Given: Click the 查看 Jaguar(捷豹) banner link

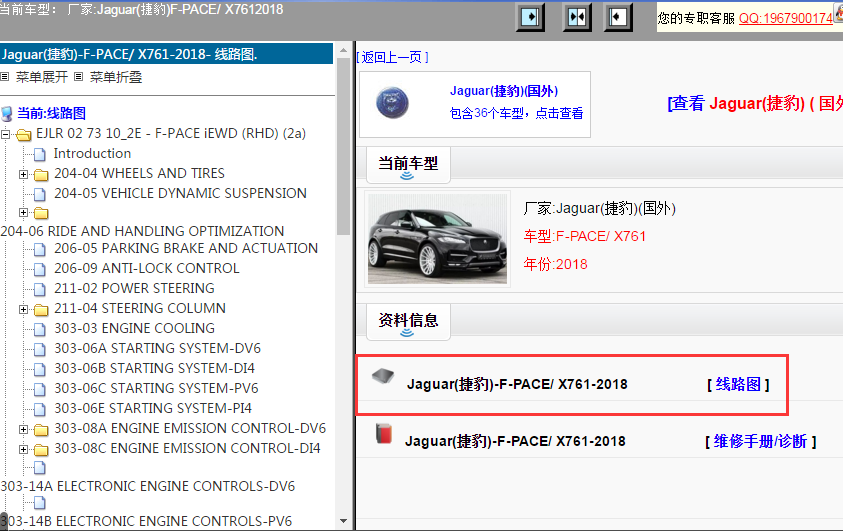Looking at the screenshot, I should coord(755,103).
